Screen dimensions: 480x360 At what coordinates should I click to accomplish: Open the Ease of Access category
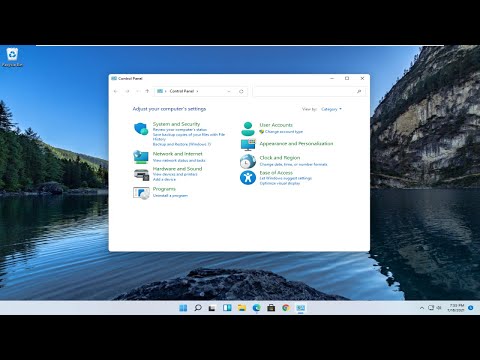(x=276, y=173)
